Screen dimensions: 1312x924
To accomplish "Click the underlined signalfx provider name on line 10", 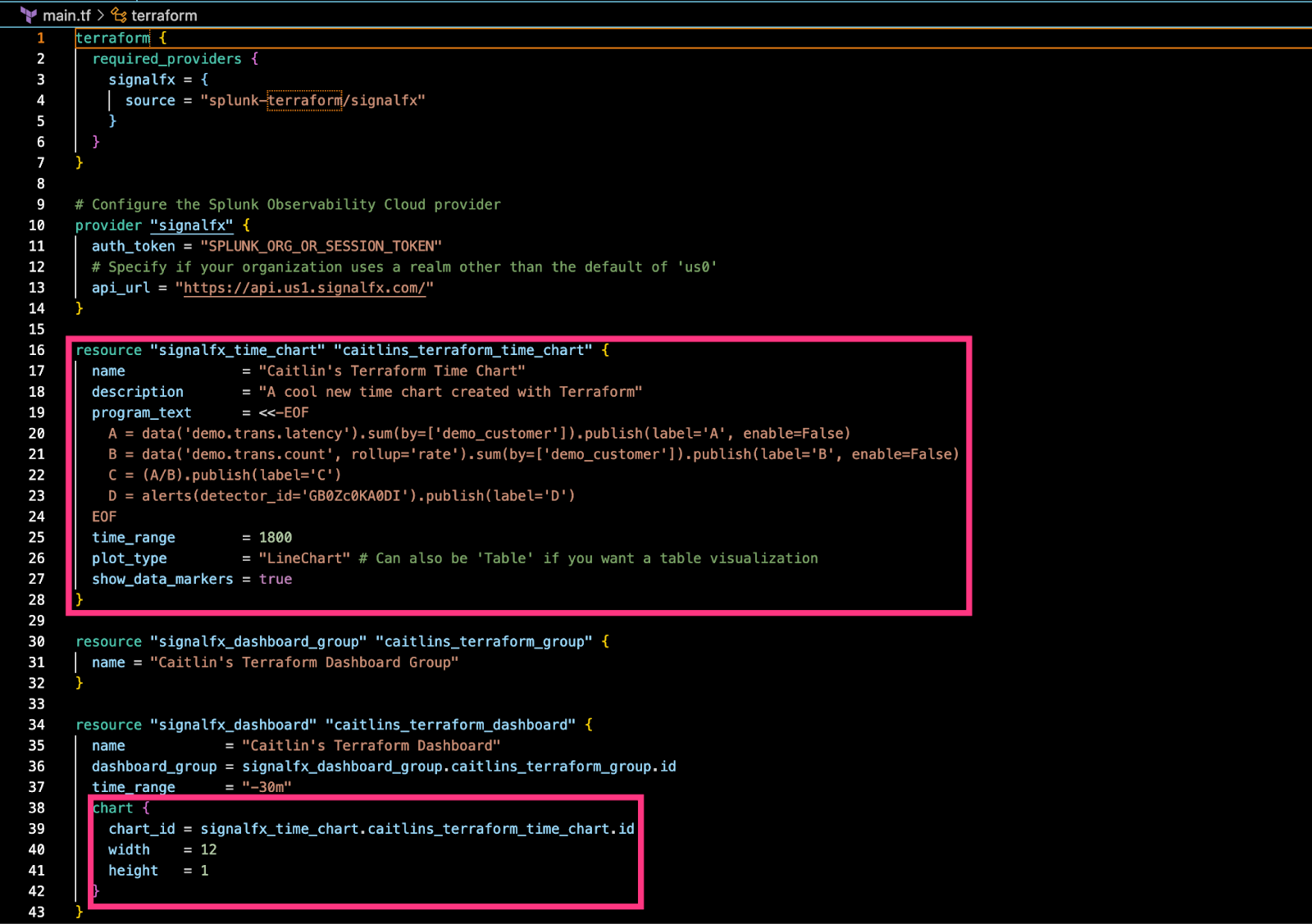I will [x=191, y=225].
